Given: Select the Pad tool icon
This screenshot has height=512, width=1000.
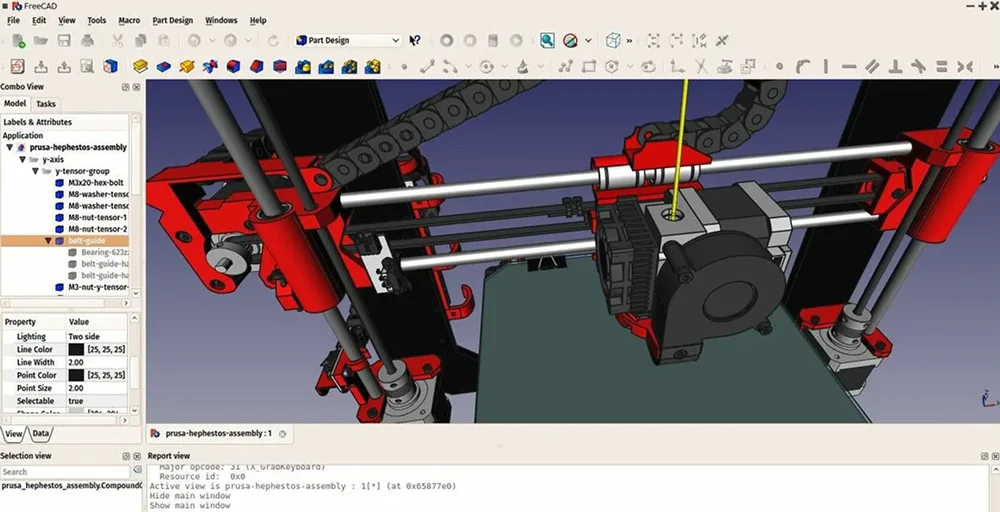Looking at the screenshot, I should click(x=140, y=67).
